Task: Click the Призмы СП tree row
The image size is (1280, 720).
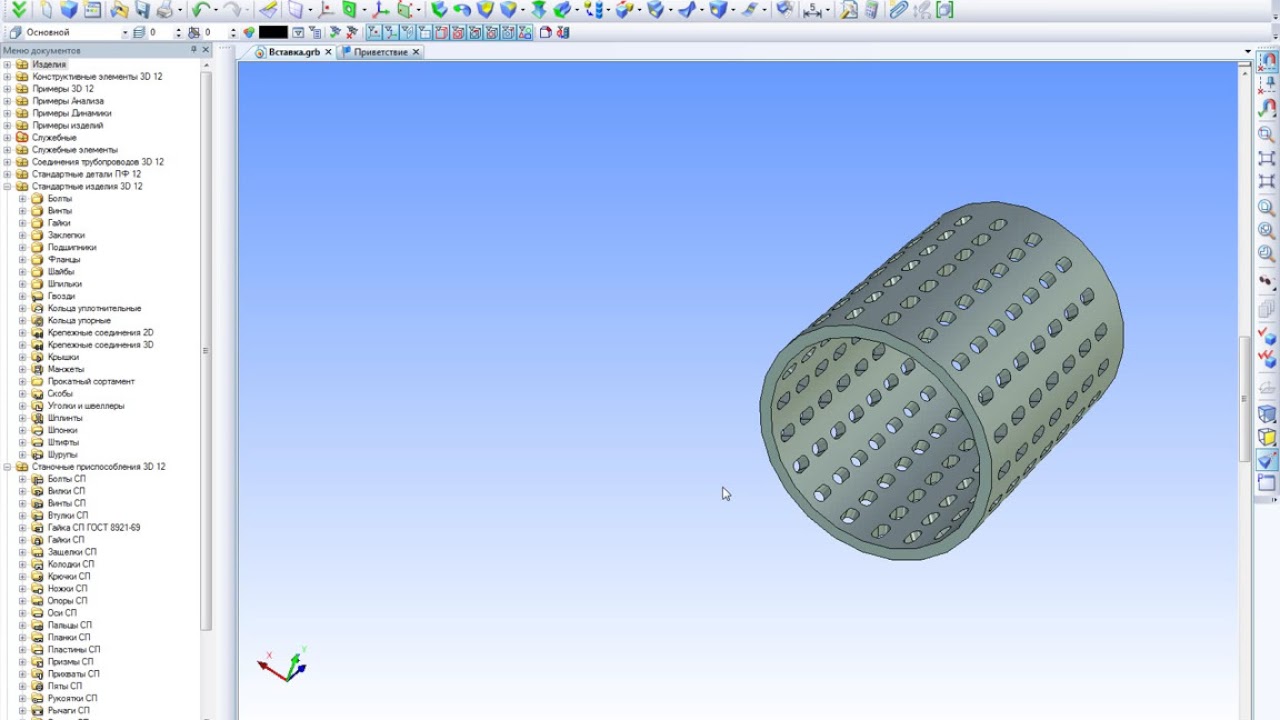Action: [x=70, y=662]
